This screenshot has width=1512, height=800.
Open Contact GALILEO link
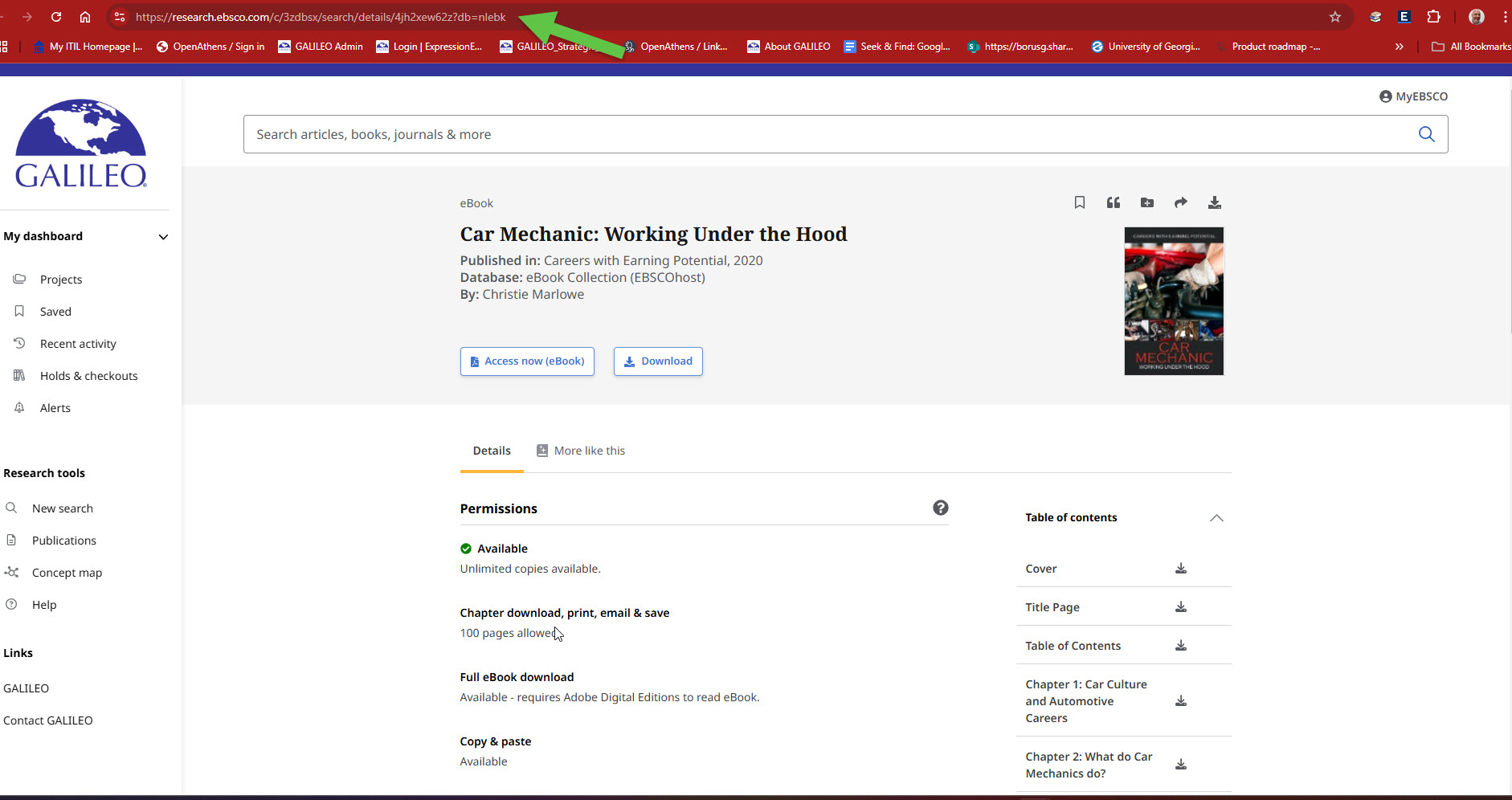48,720
